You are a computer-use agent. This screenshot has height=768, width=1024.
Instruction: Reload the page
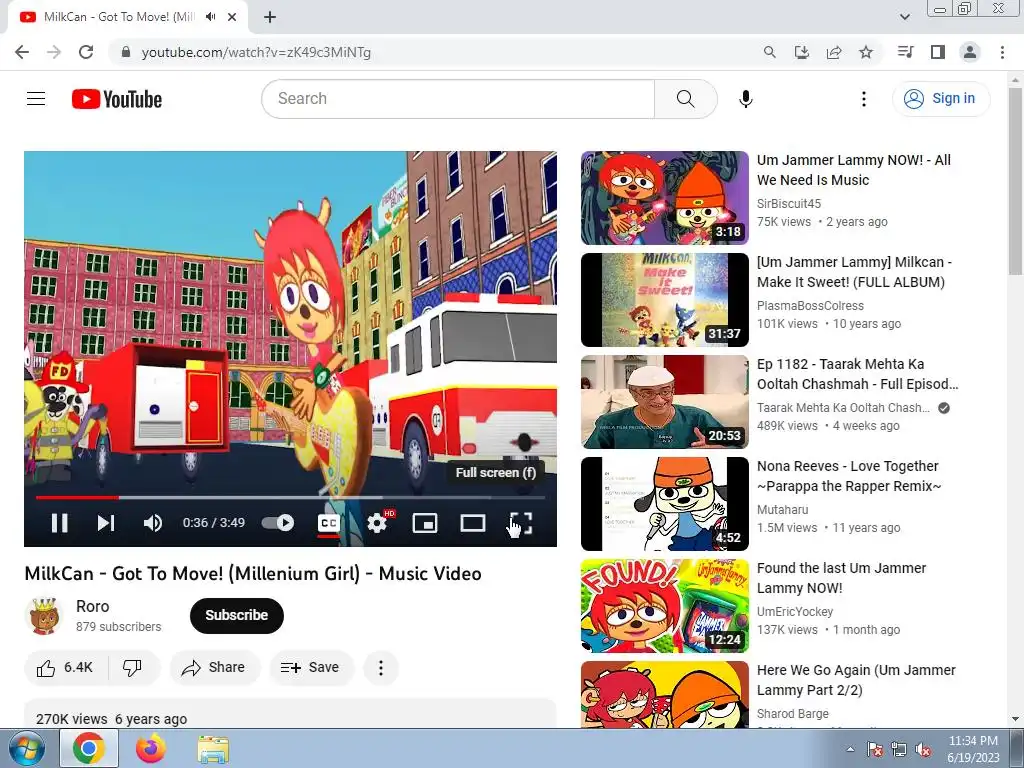coord(86,52)
